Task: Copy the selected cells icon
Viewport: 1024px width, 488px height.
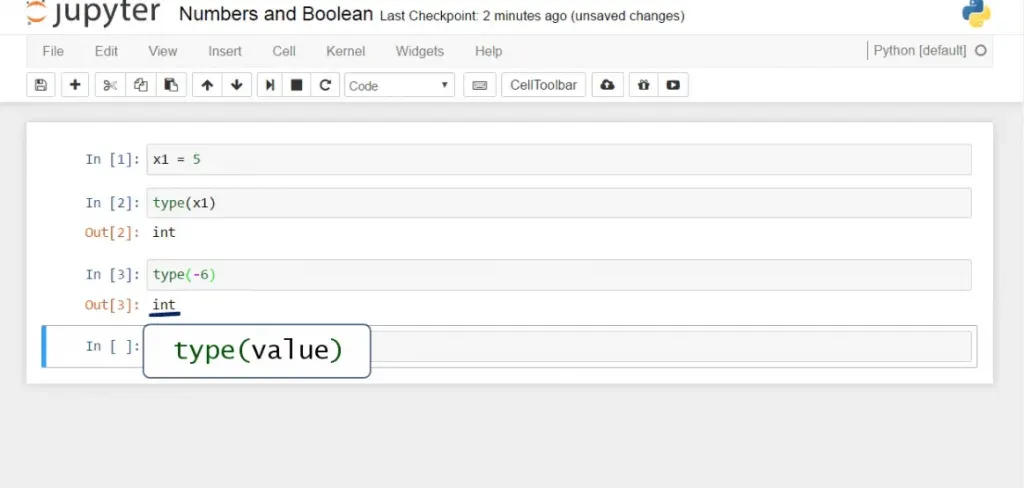Action: 141,85
